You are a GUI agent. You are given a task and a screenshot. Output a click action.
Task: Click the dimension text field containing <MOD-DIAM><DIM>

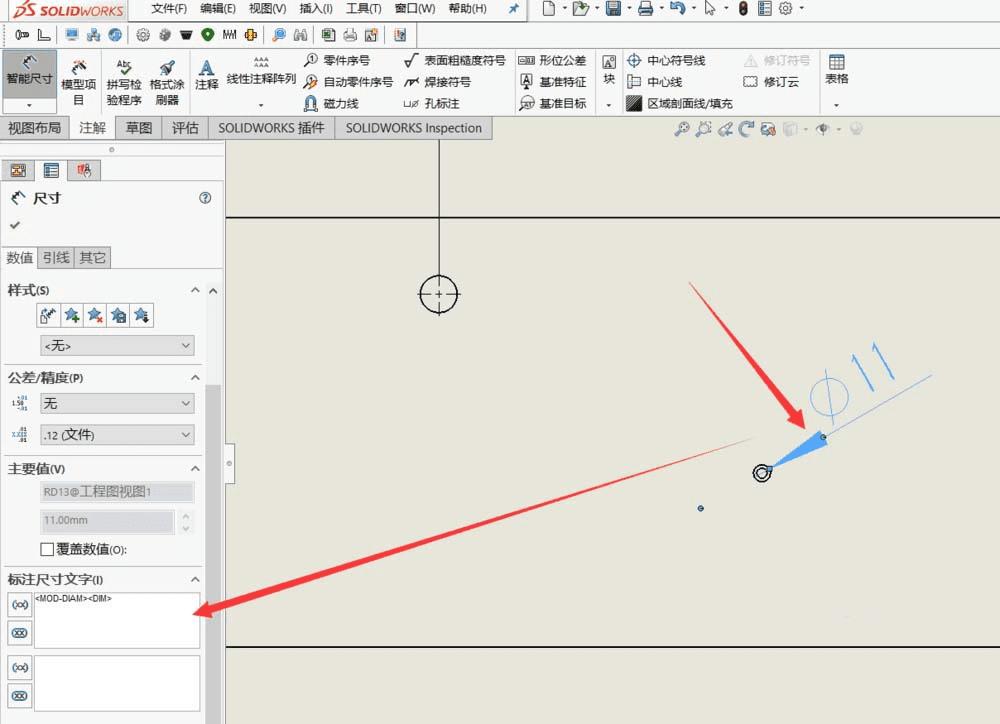tap(116, 620)
